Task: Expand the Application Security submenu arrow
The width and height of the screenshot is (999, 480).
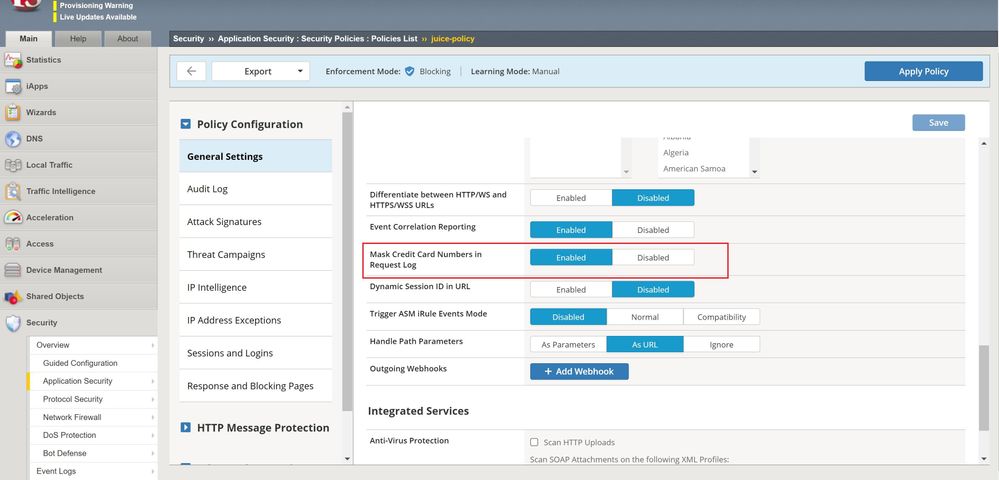Action: 152,381
